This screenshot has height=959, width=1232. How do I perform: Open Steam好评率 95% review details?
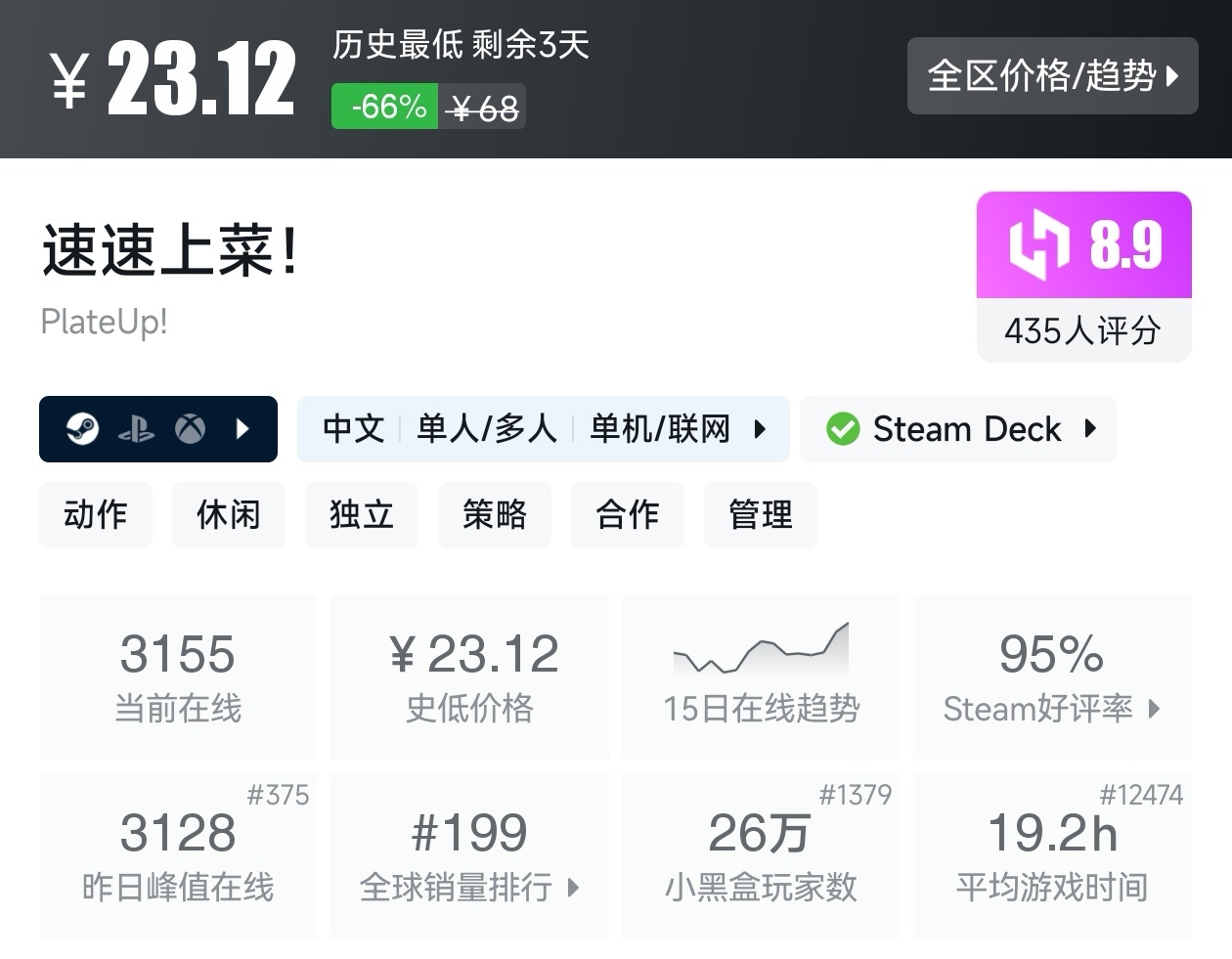point(1052,676)
